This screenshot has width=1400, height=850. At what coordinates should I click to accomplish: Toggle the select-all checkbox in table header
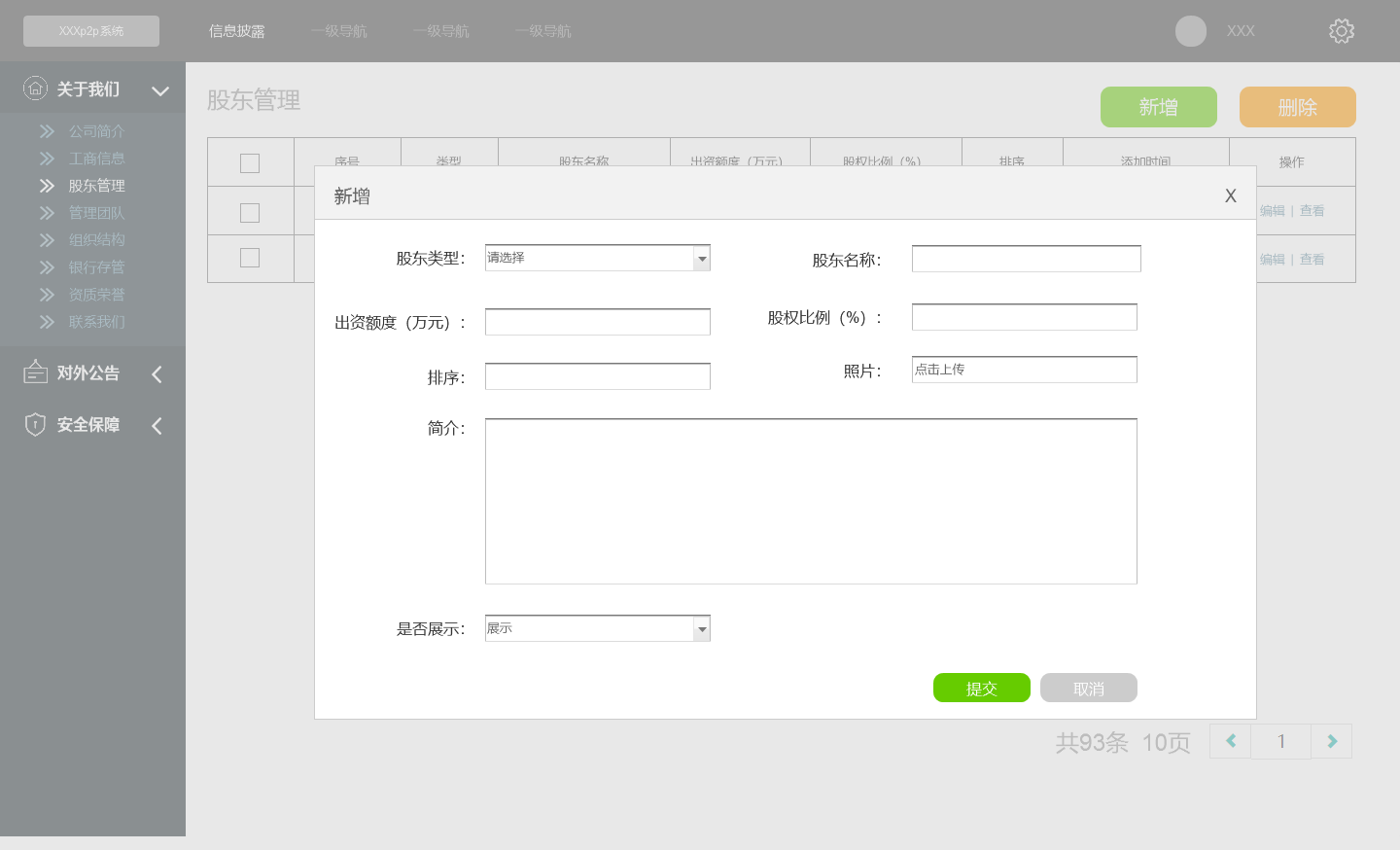(x=250, y=163)
